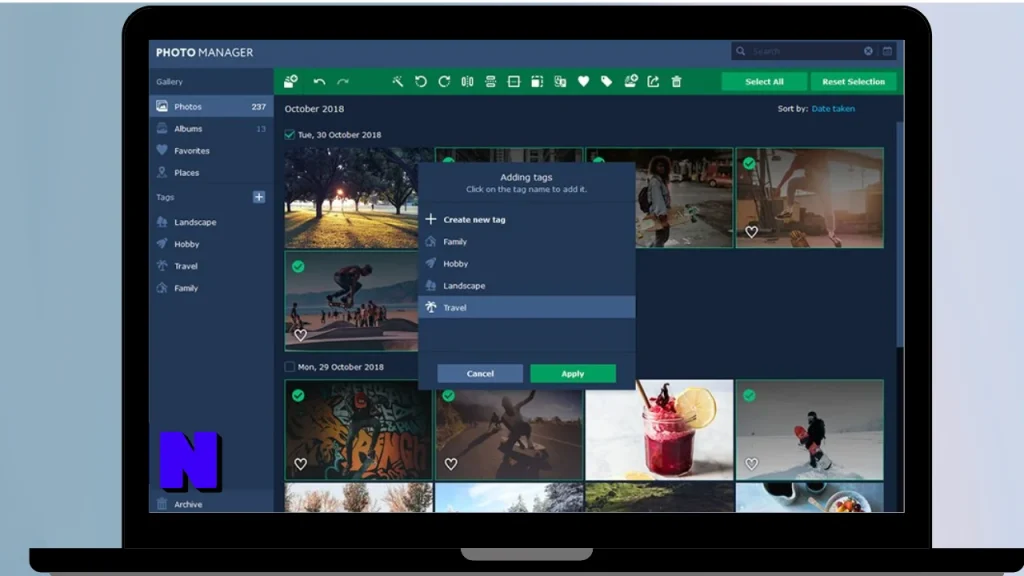
Task: Clear the search field
Action: [868, 51]
